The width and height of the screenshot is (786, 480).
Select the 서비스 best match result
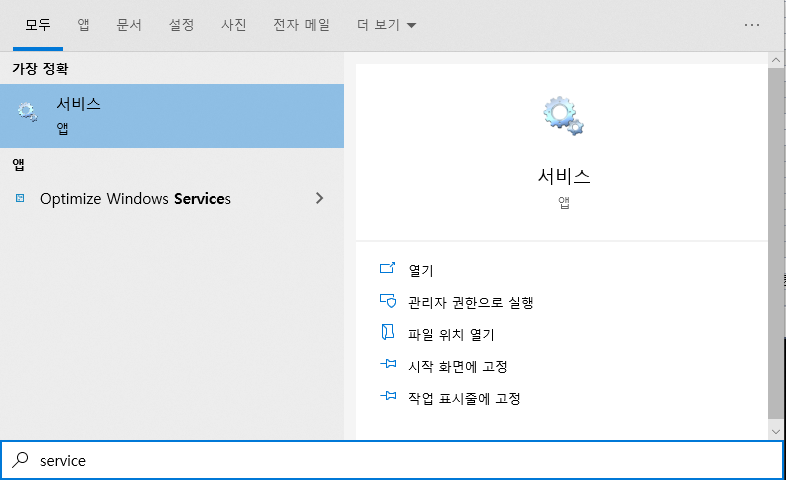pos(172,116)
